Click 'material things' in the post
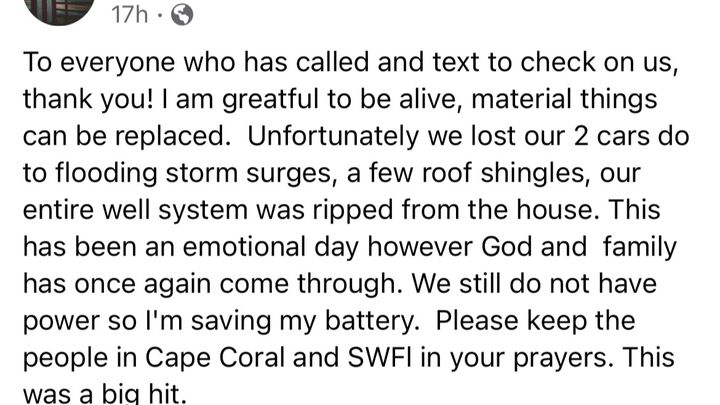The height and width of the screenshot is (405, 720). click(x=564, y=100)
